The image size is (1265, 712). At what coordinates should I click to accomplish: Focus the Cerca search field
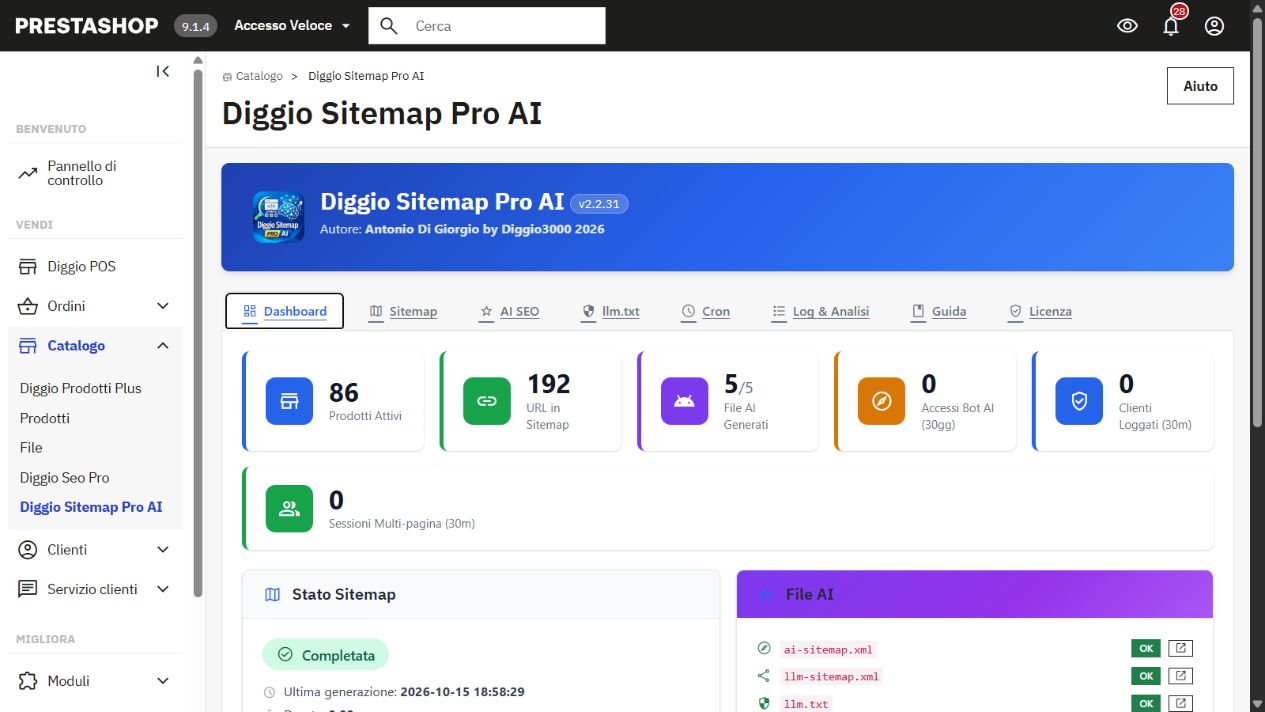(487, 26)
